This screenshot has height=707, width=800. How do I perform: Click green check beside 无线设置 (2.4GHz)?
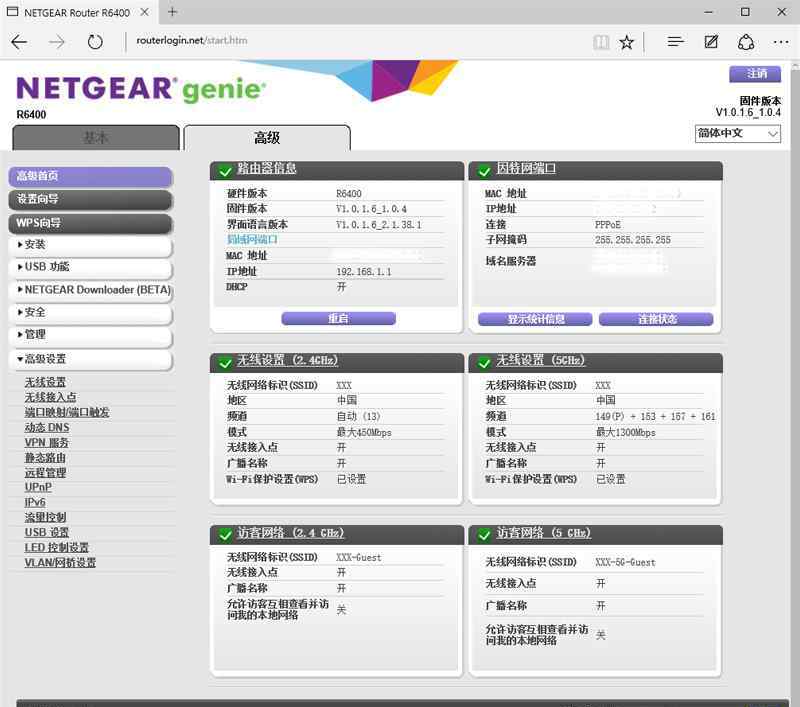coord(224,363)
